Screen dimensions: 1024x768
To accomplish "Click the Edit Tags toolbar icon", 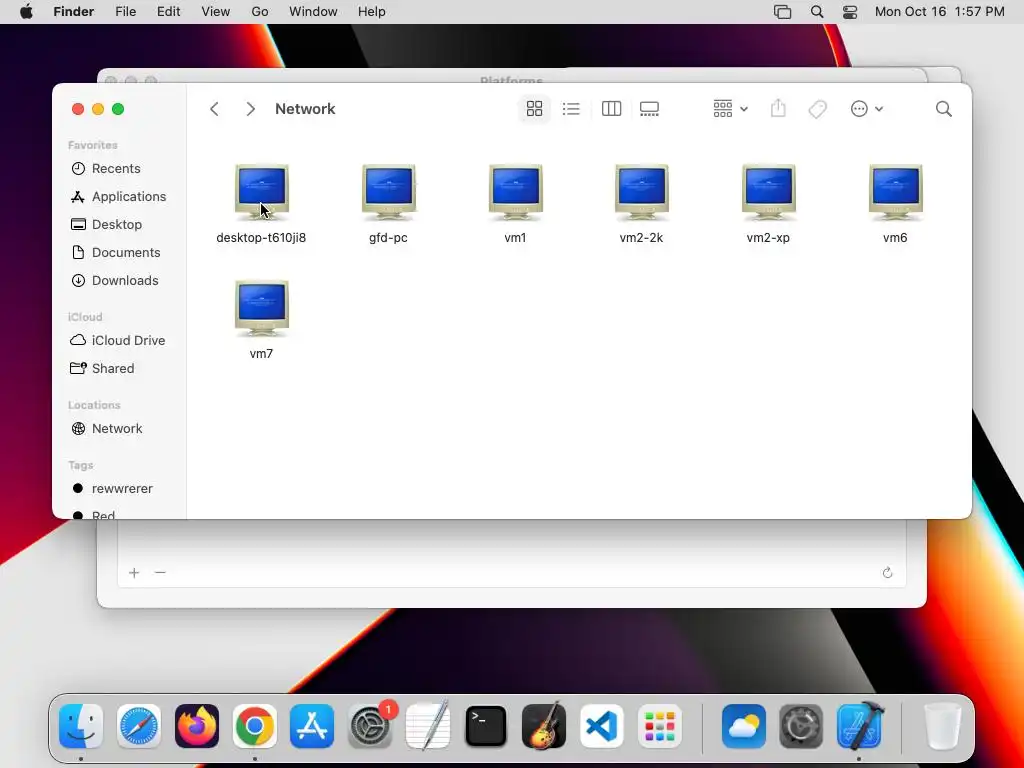I will point(818,109).
